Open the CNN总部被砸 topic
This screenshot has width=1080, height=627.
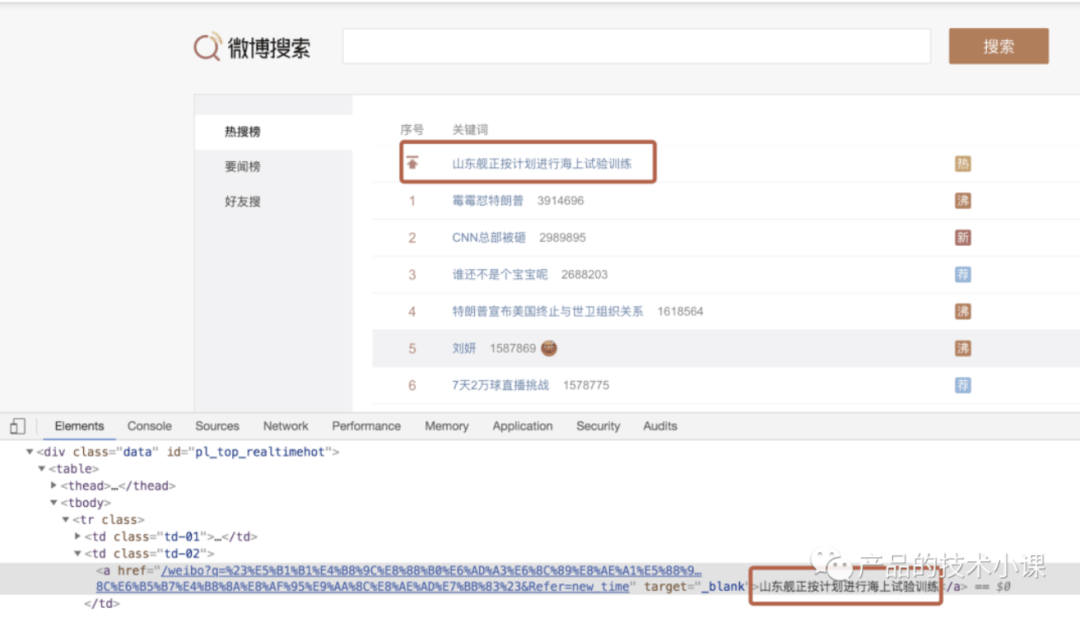(488, 238)
